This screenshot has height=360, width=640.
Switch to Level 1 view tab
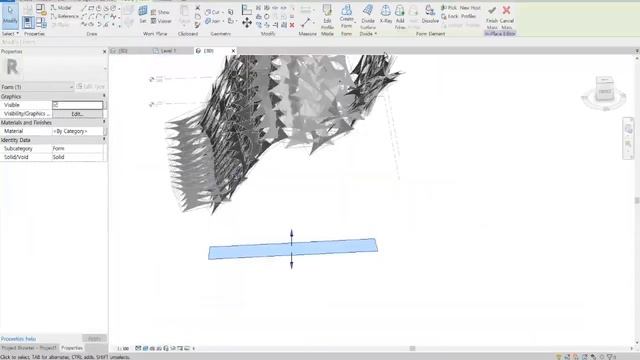pyautogui.click(x=168, y=51)
